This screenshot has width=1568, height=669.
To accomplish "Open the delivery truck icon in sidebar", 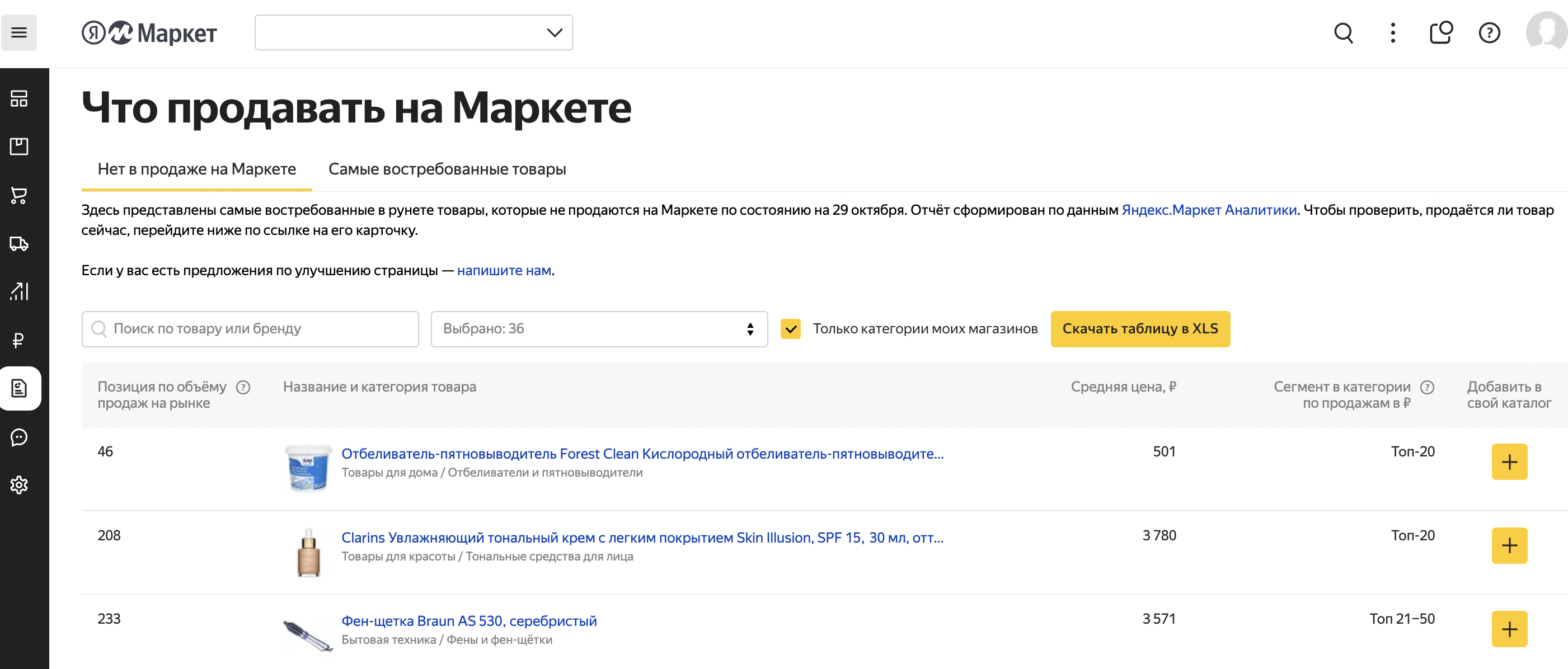I will [x=19, y=244].
